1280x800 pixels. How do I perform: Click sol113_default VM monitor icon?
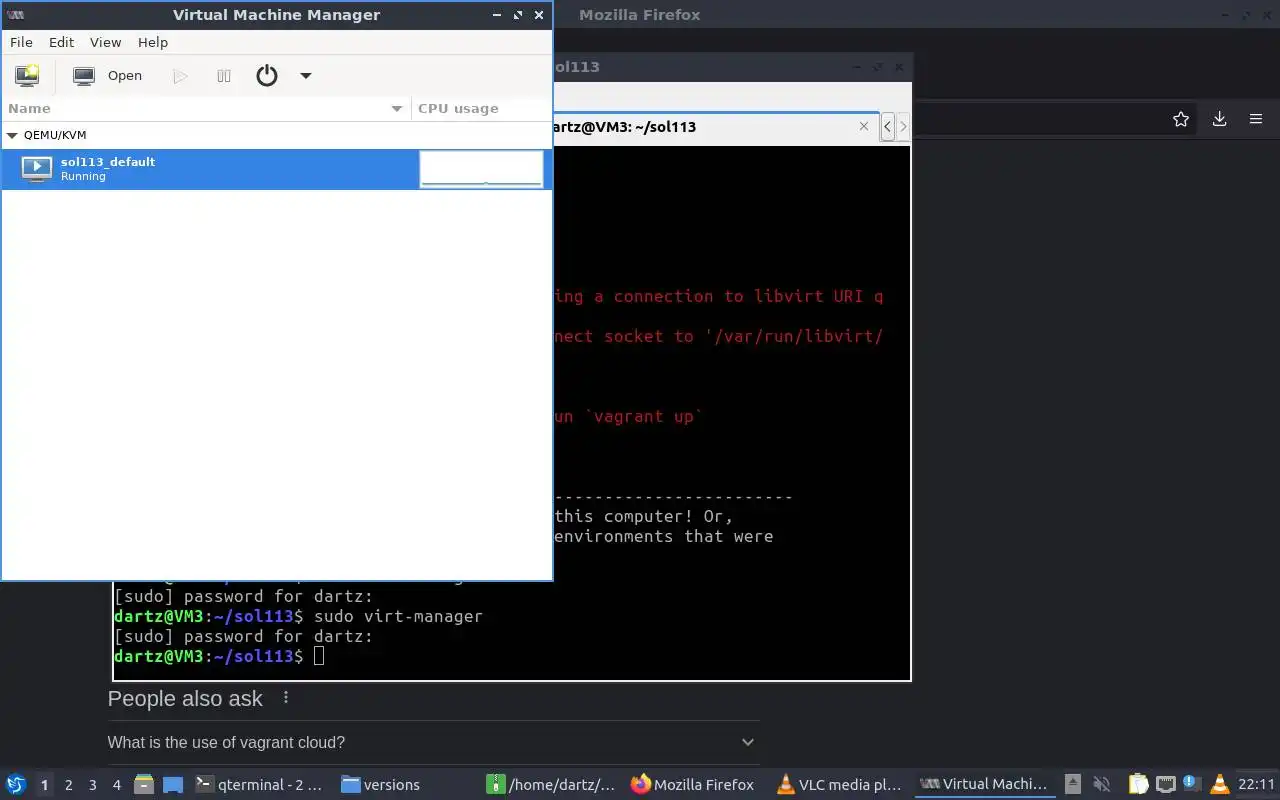pos(37,169)
